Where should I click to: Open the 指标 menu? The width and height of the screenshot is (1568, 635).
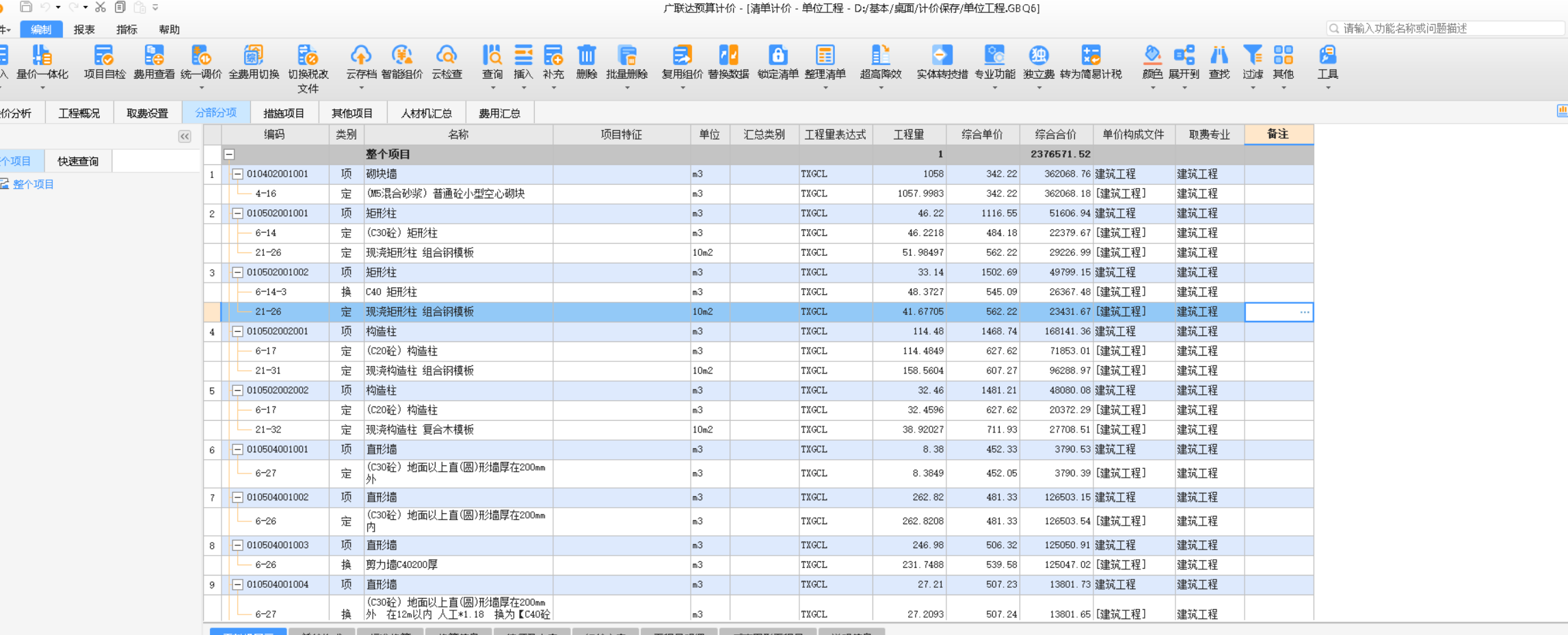(x=127, y=29)
